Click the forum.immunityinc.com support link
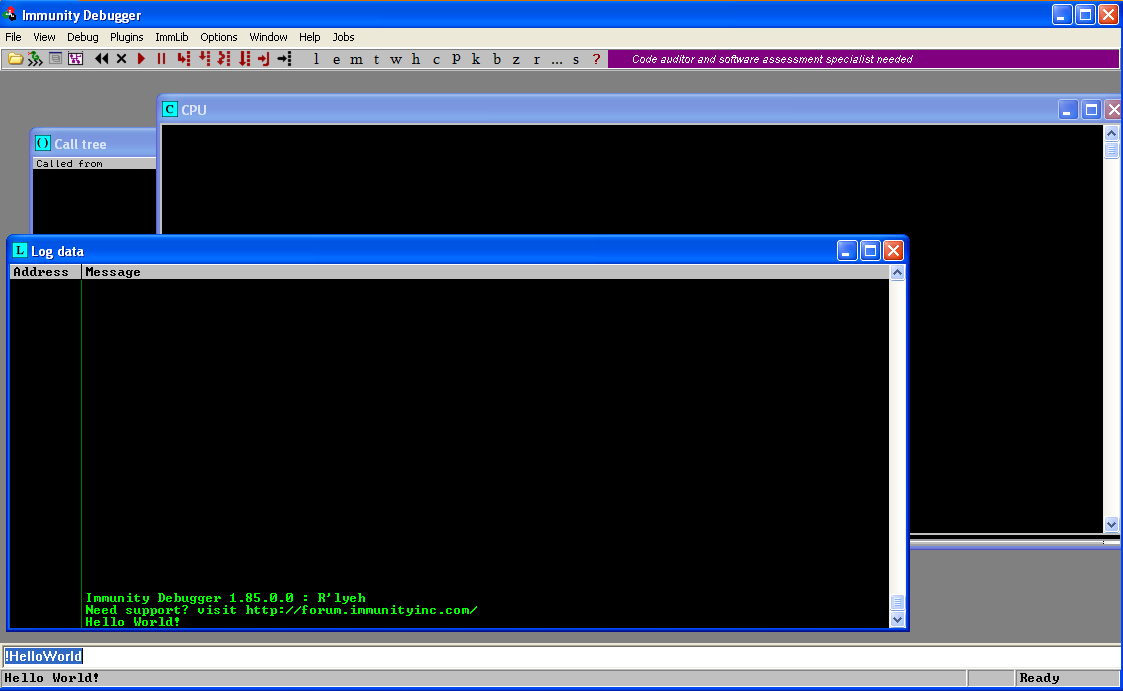This screenshot has width=1123, height=691. tap(360, 609)
